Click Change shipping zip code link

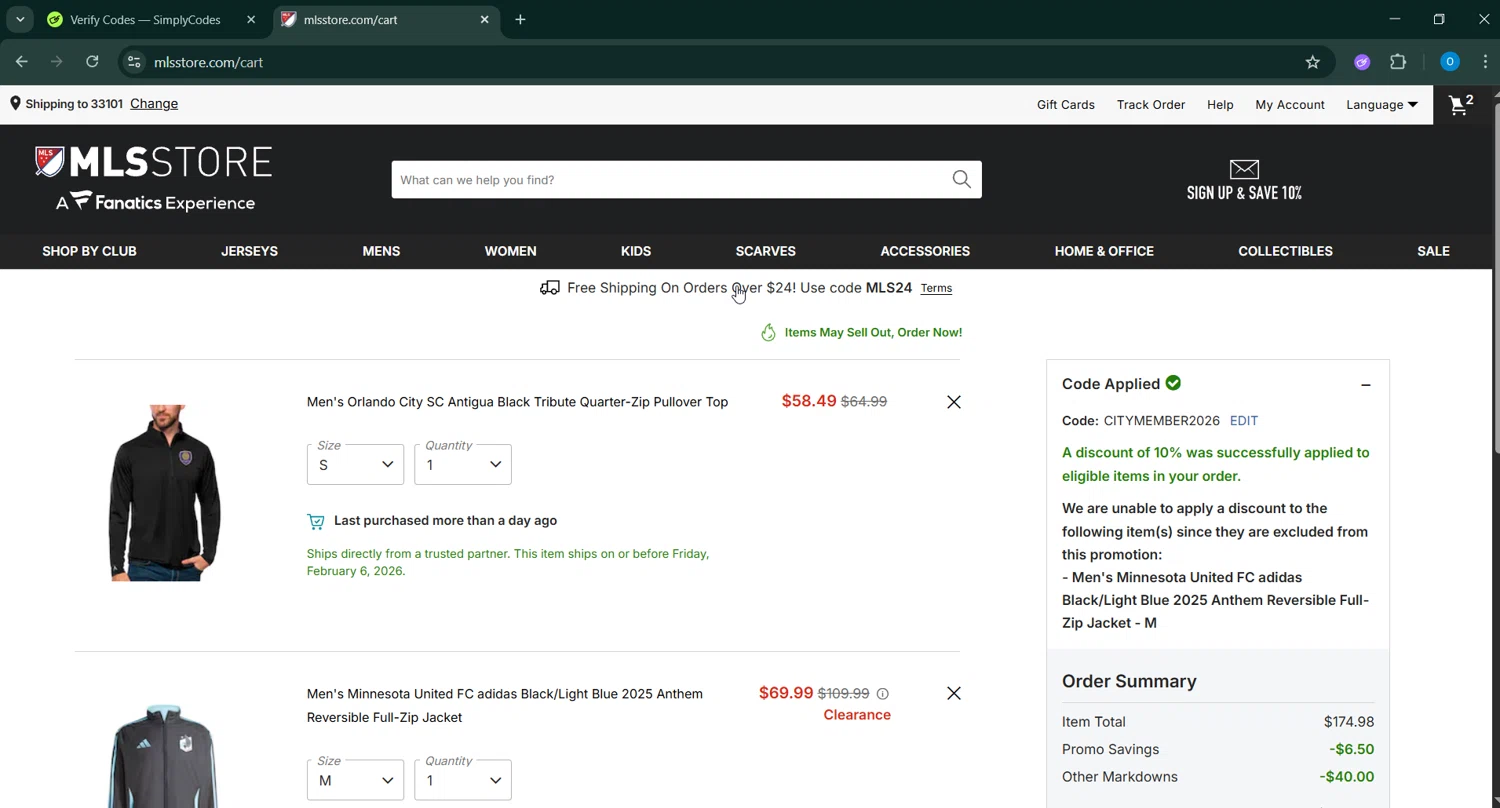(x=154, y=103)
